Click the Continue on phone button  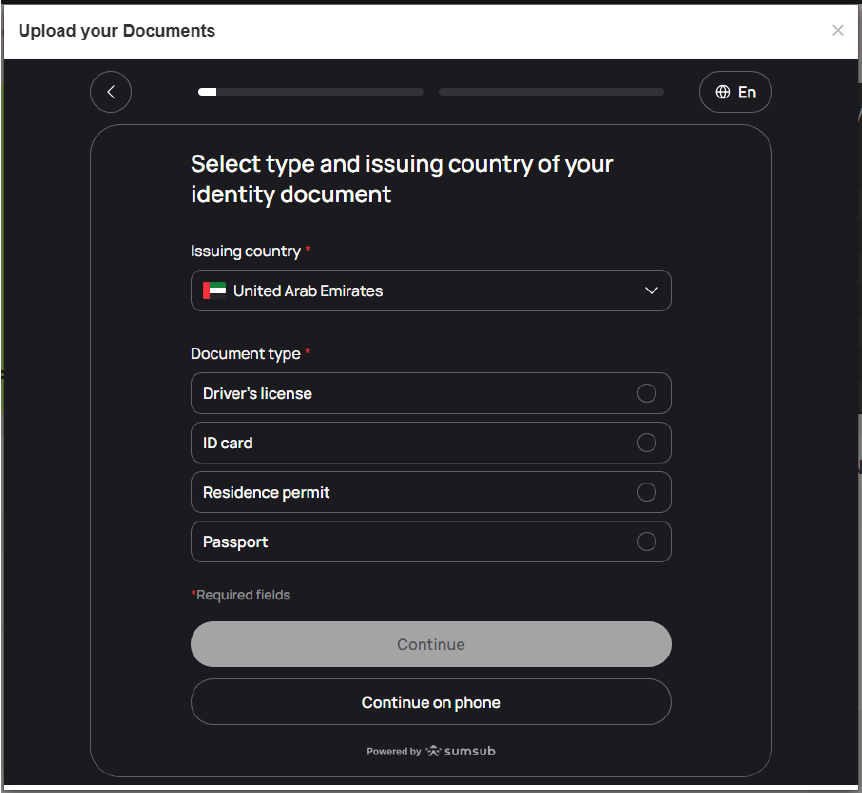tap(431, 702)
